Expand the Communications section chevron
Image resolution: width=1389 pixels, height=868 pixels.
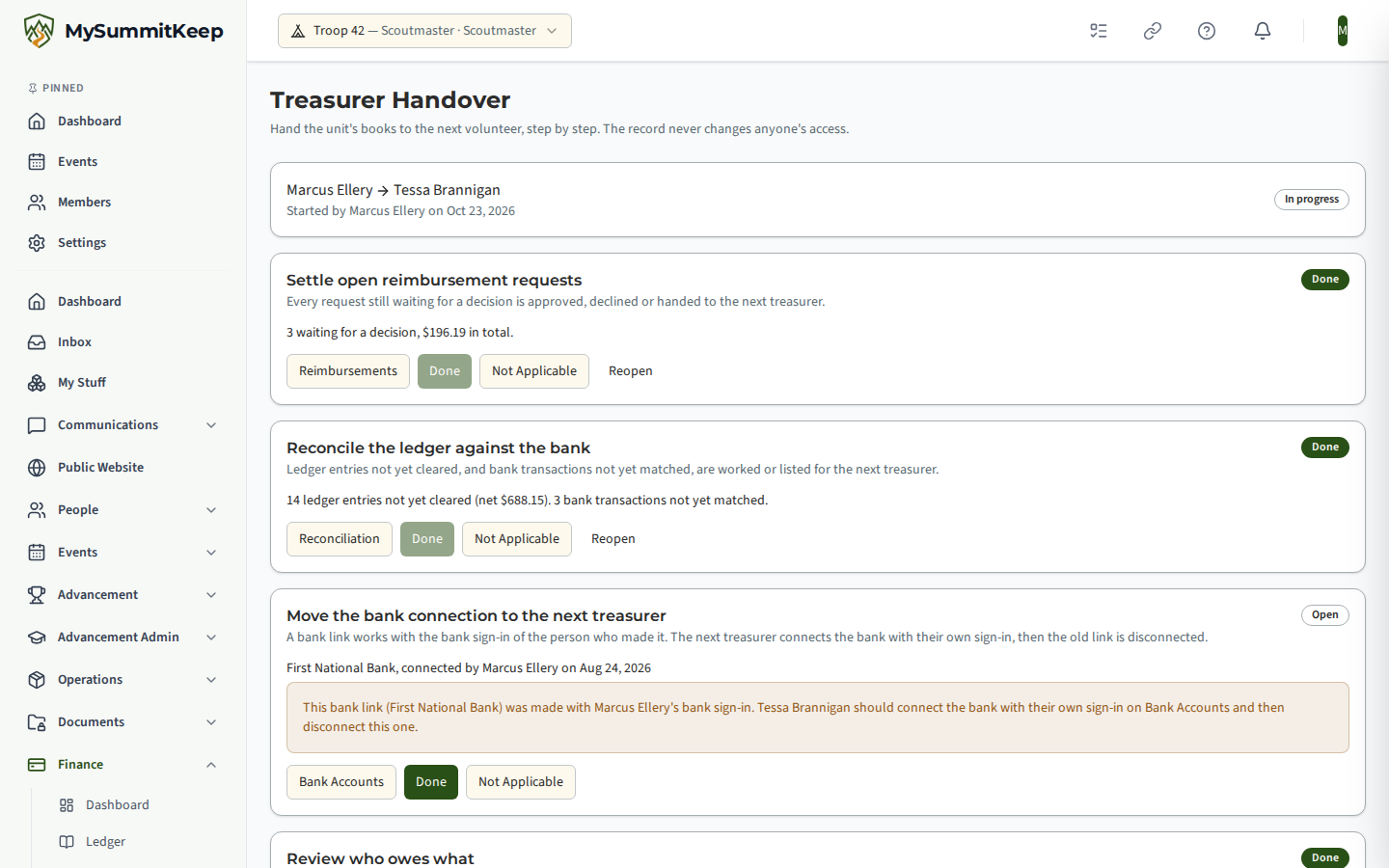coord(211,425)
